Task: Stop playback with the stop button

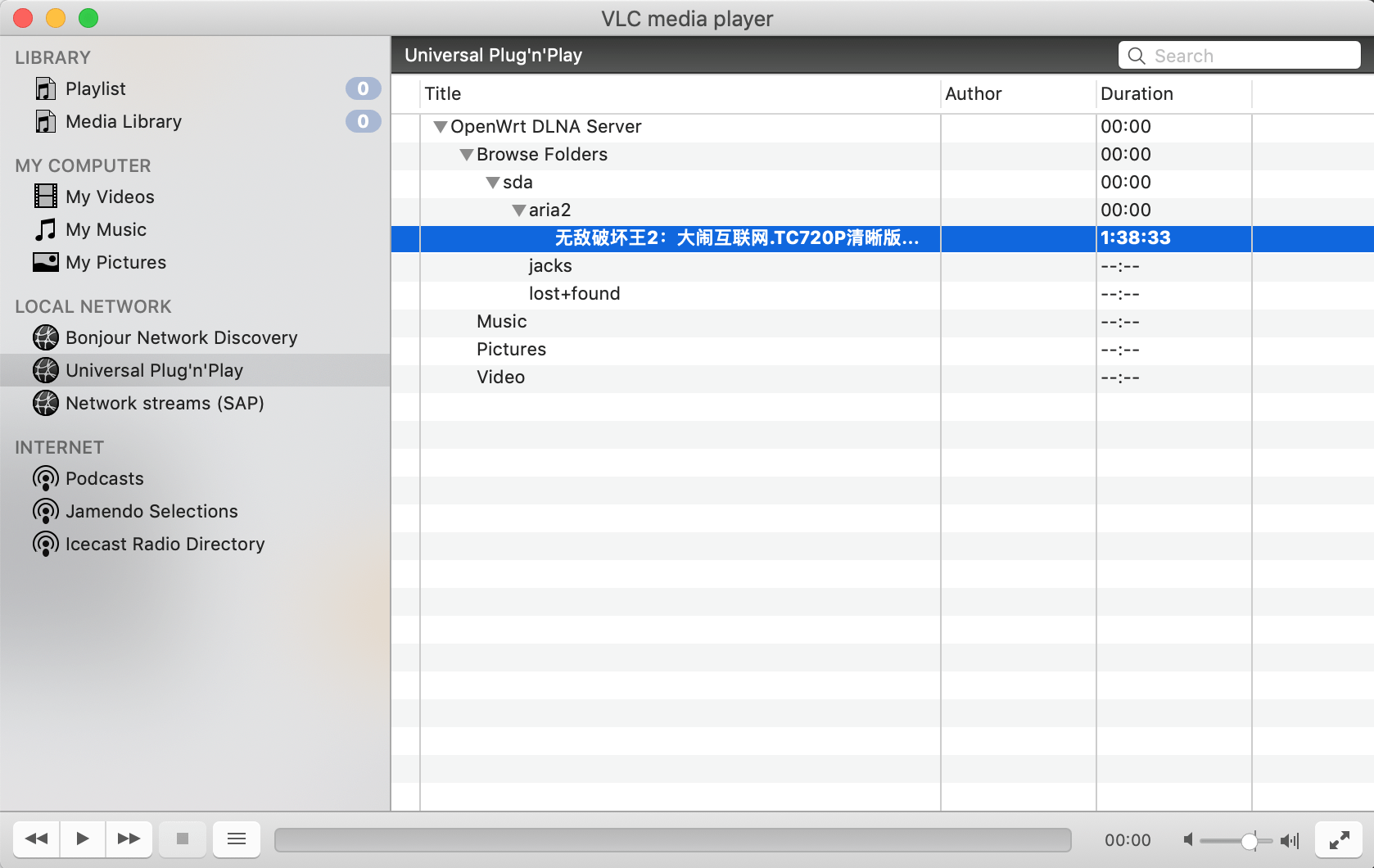Action: click(183, 839)
